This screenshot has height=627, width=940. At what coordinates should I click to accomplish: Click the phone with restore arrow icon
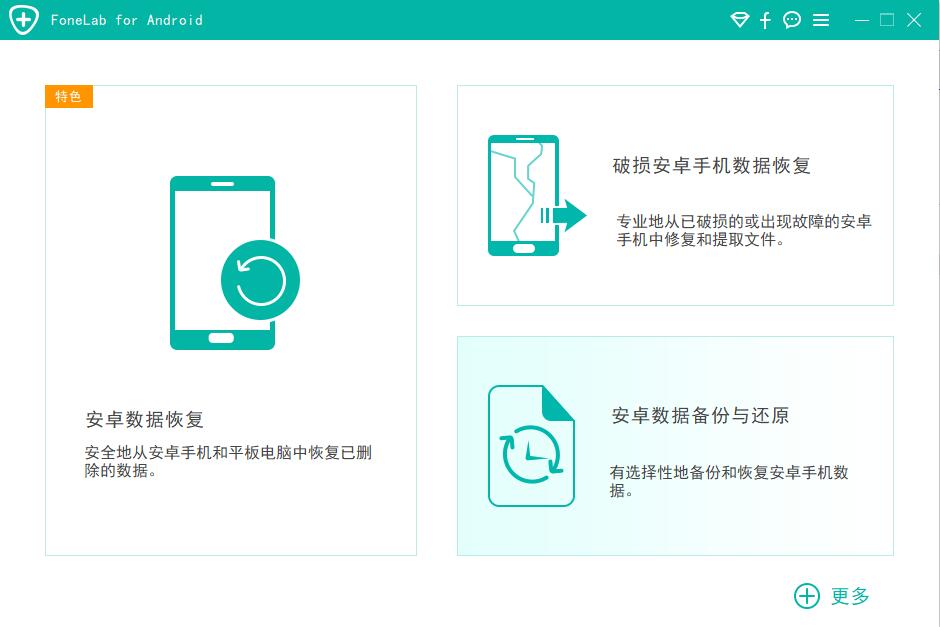tap(234, 263)
